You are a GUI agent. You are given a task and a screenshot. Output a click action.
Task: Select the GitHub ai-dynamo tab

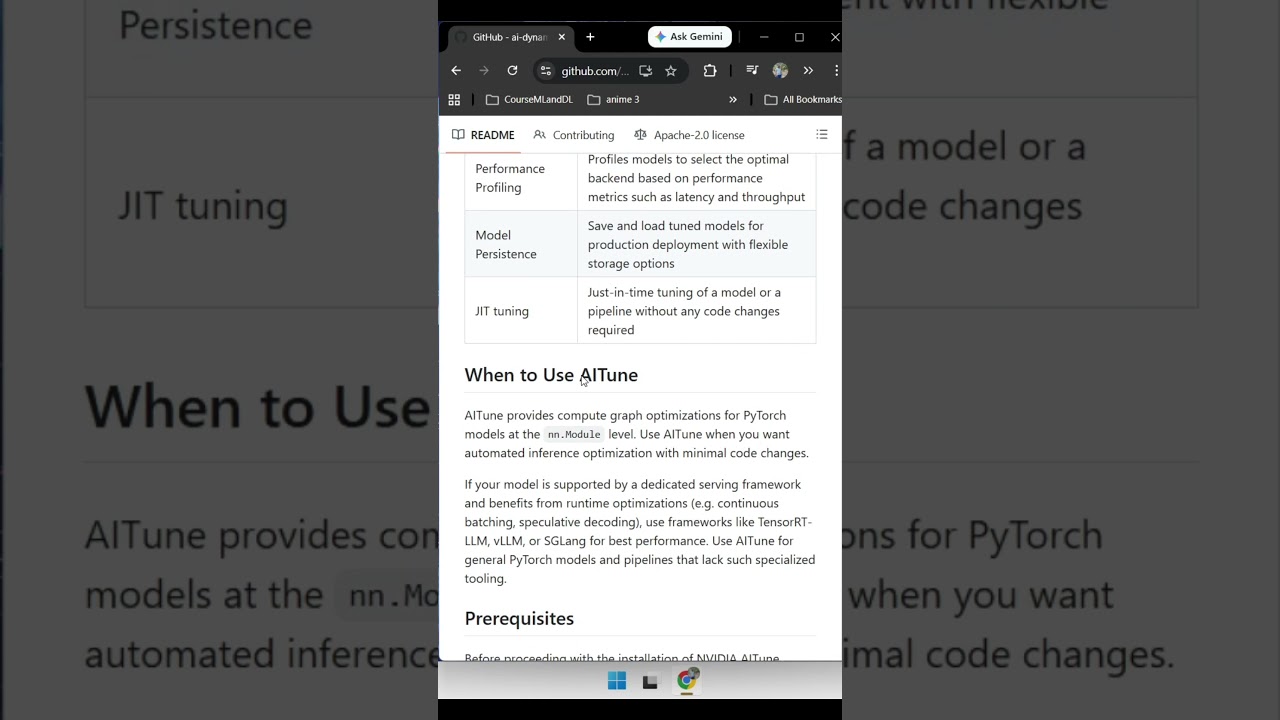click(x=509, y=37)
